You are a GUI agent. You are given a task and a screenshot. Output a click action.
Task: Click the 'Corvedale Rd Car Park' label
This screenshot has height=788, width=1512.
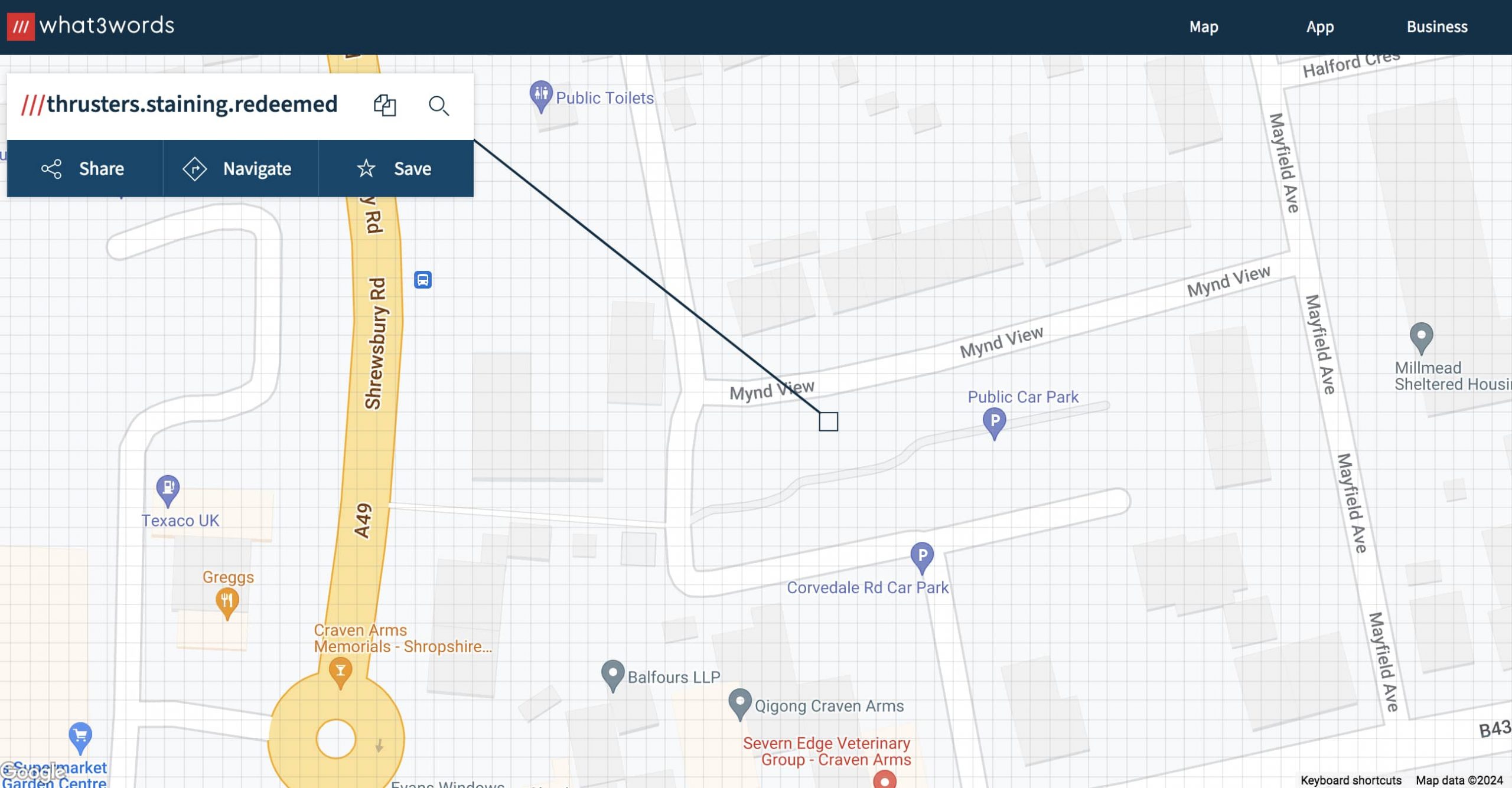pyautogui.click(x=868, y=588)
